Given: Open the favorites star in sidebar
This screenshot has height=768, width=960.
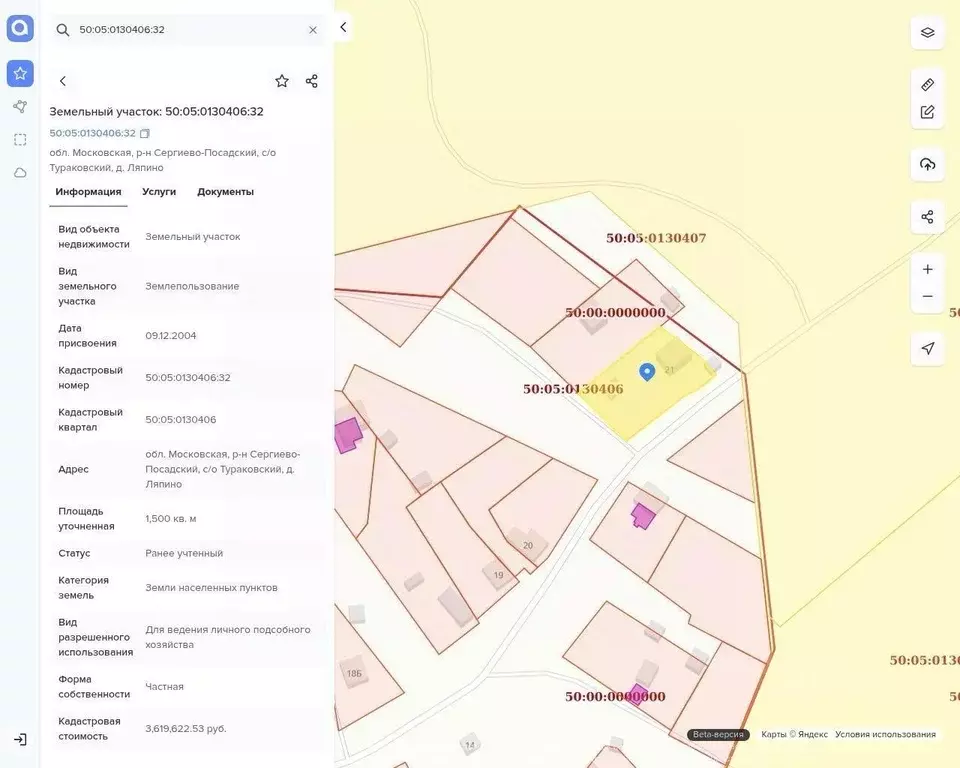Looking at the screenshot, I should pos(20,73).
